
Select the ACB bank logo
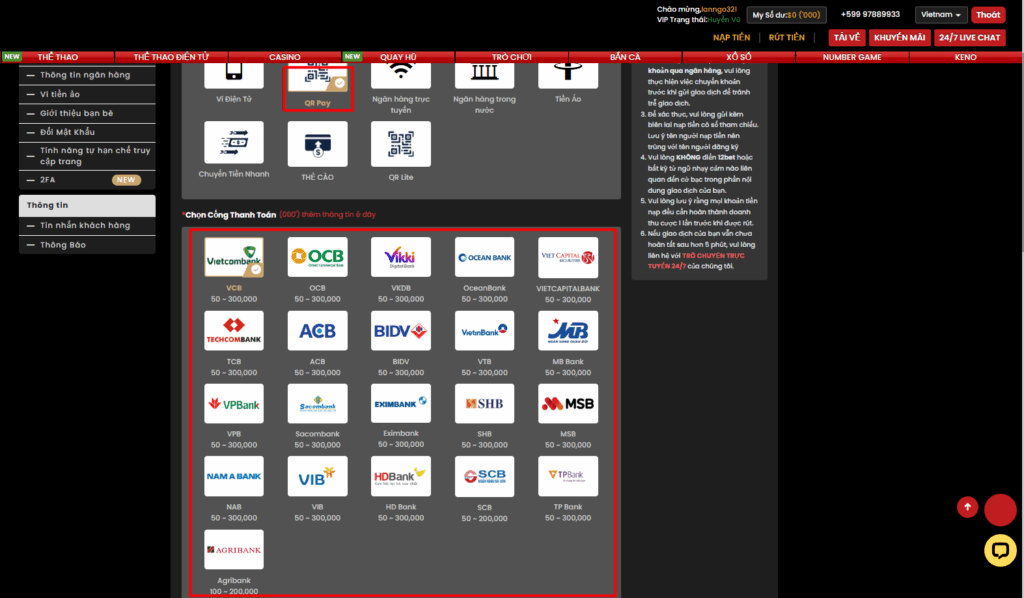point(317,331)
